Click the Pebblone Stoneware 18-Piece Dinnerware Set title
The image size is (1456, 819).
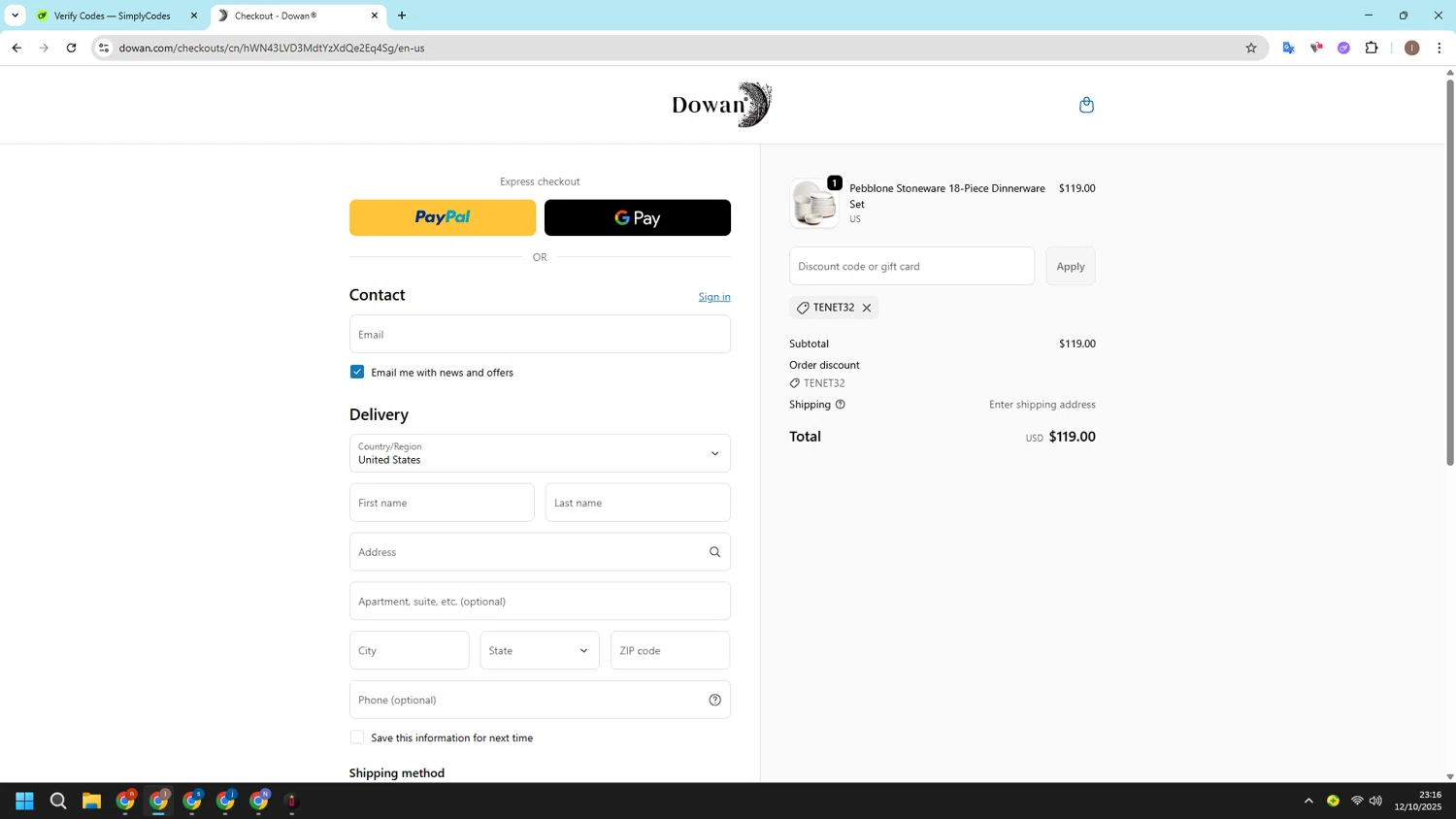pos(947,196)
